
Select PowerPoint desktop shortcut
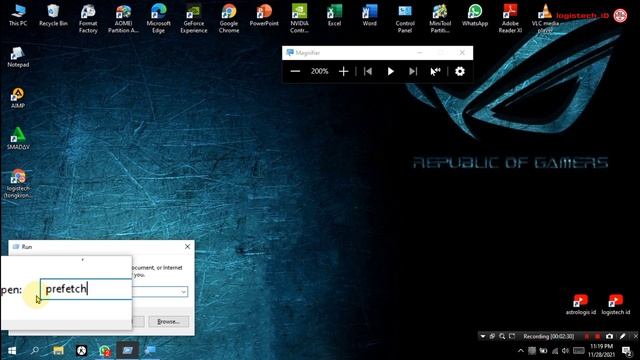tap(264, 15)
